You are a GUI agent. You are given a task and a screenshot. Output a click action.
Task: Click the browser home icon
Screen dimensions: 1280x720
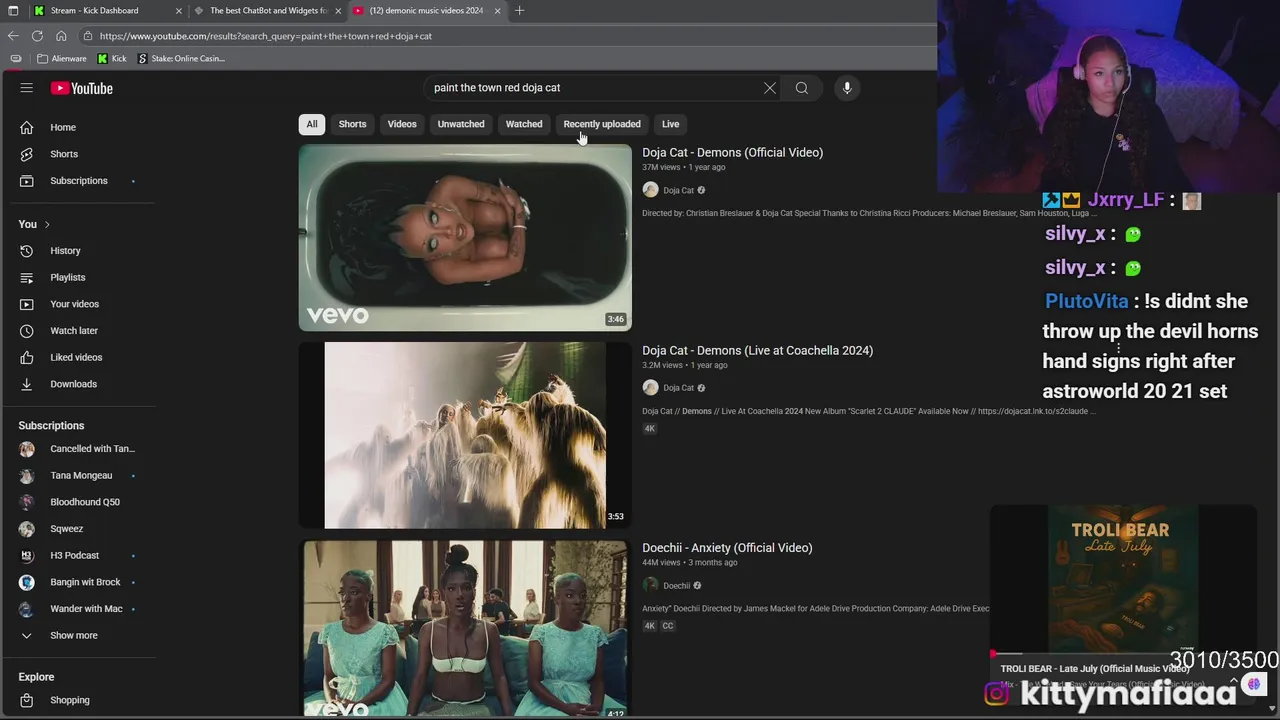(61, 36)
